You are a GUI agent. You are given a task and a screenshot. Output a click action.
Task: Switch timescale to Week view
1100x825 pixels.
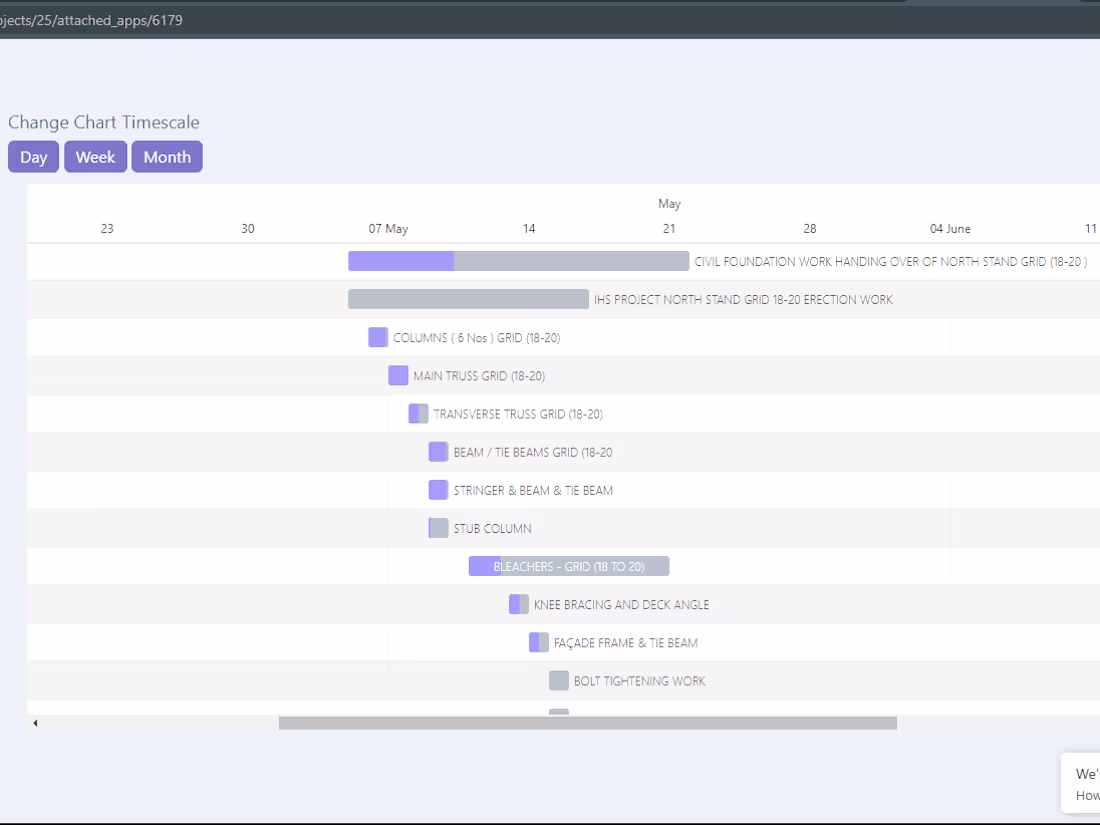pos(95,157)
